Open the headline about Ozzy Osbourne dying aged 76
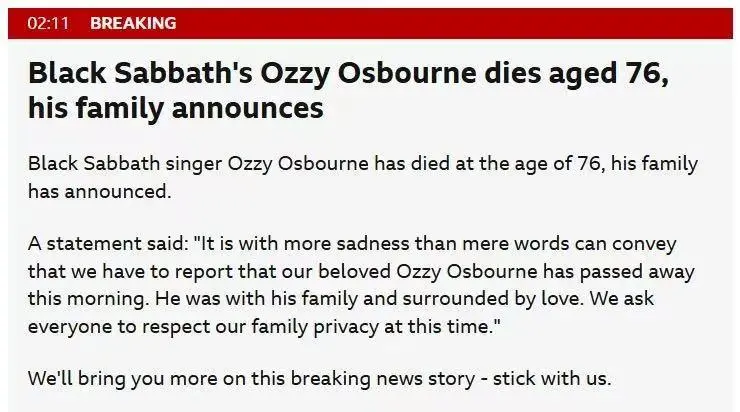The image size is (740, 412). pos(348,91)
